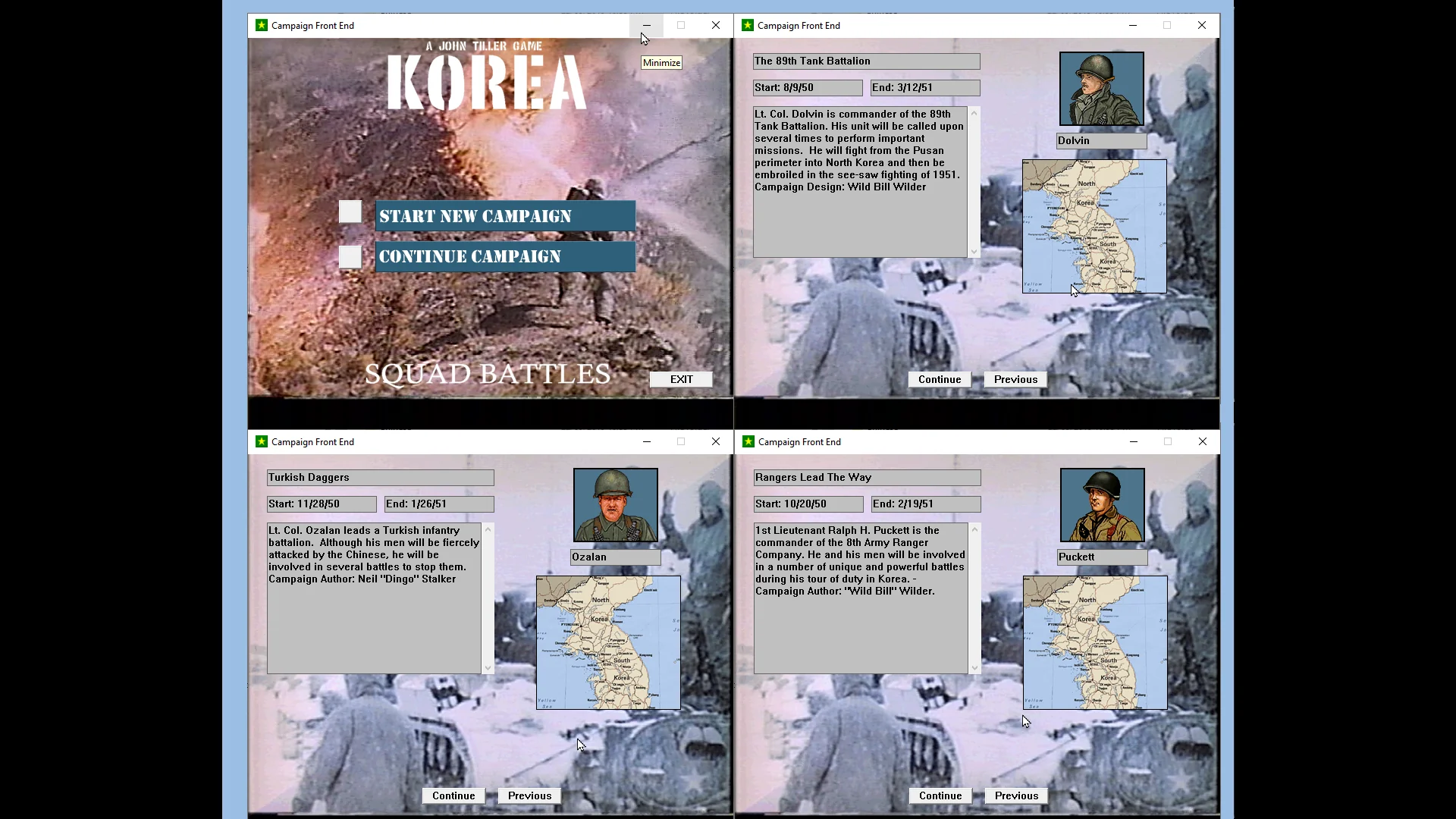This screenshot has height=819, width=1456.
Task: Click the Korea map in Turkish Daggers window
Action: pyautogui.click(x=608, y=642)
